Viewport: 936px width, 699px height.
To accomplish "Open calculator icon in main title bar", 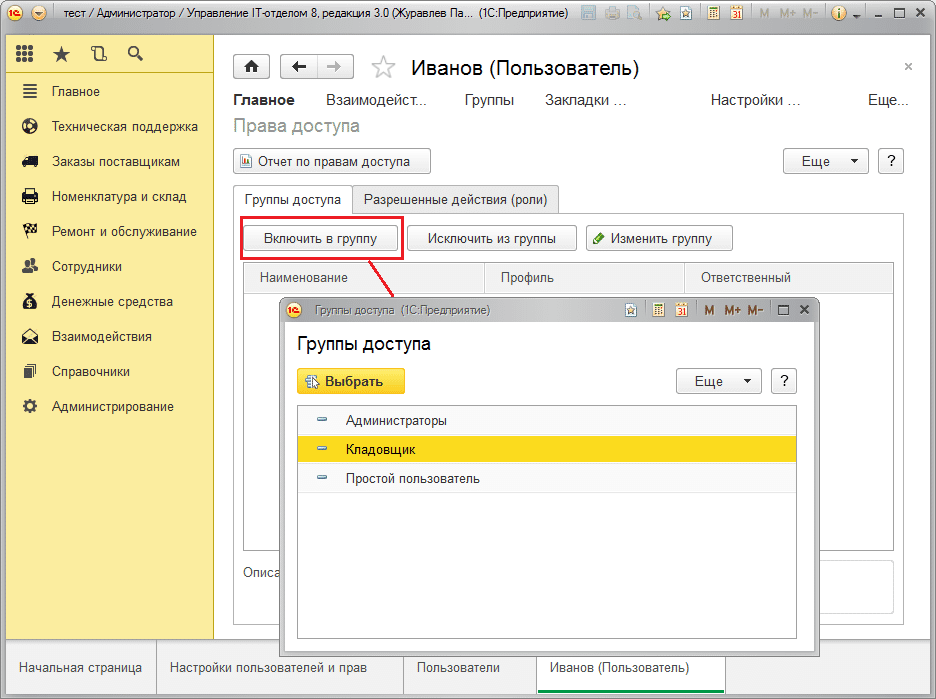I will pyautogui.click(x=713, y=13).
